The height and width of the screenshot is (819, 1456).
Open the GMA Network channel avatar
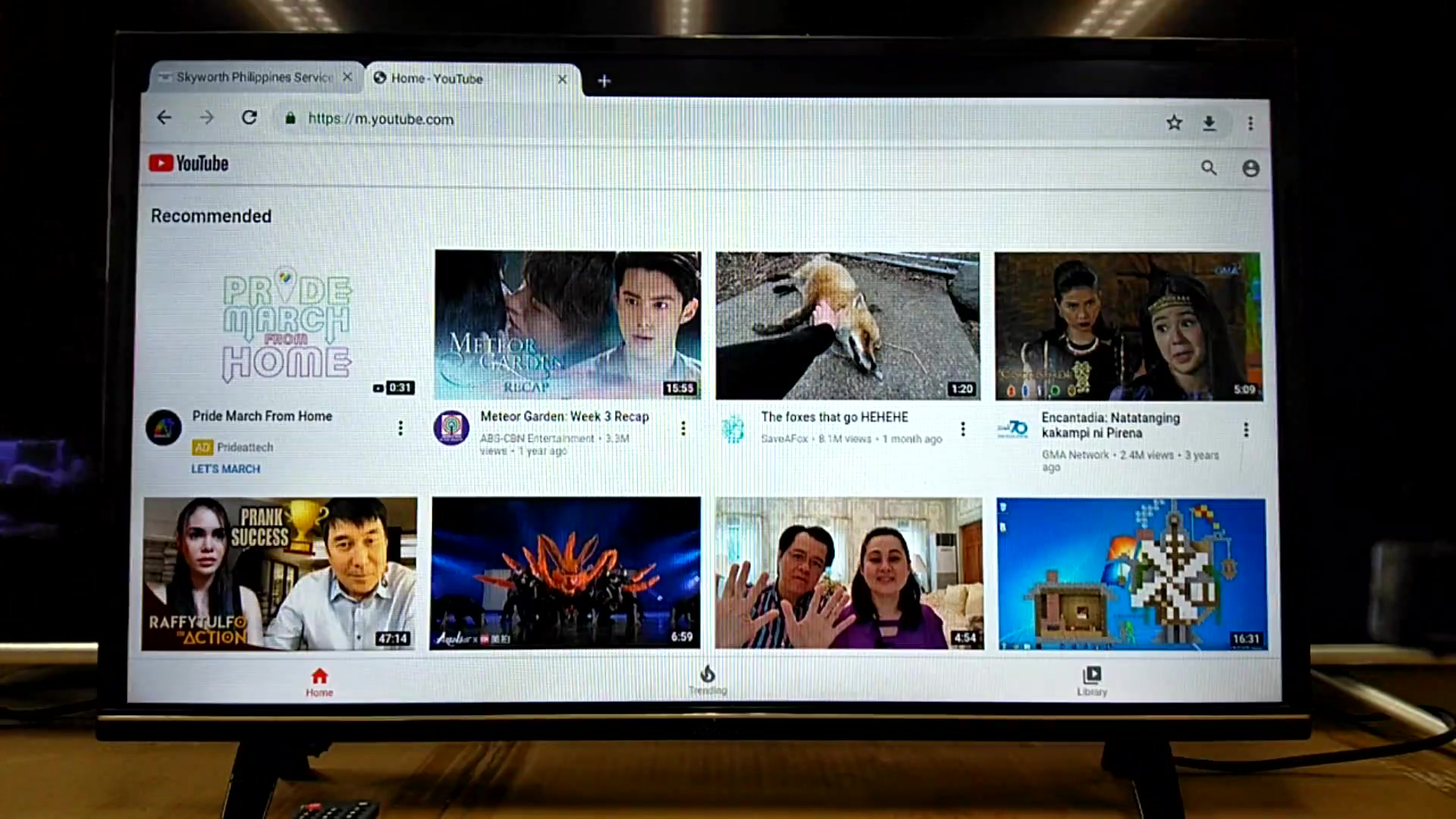tap(1012, 429)
